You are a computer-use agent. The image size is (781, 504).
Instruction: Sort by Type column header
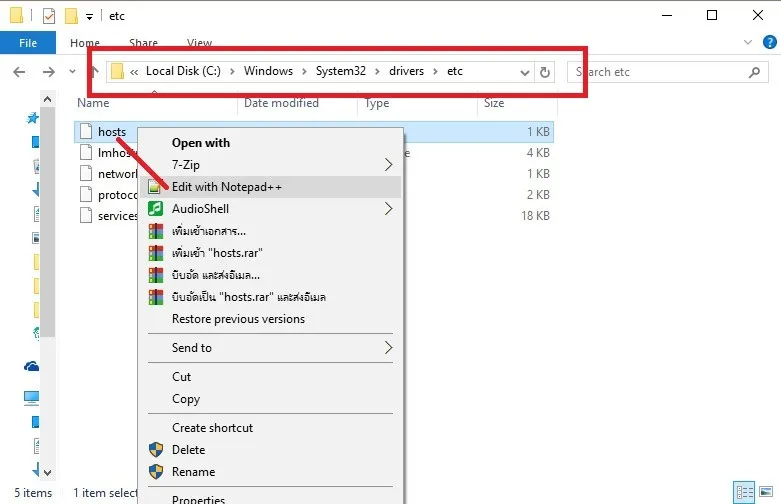pyautogui.click(x=377, y=103)
